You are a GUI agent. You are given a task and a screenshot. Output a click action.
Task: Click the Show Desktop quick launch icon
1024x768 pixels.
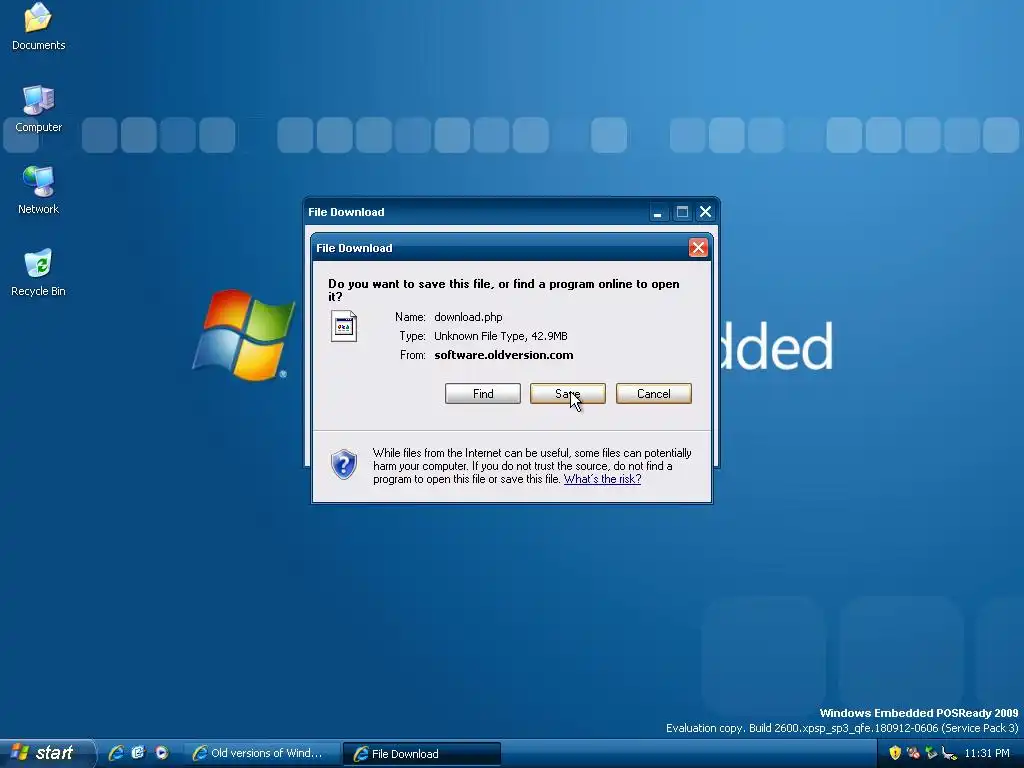[138, 753]
